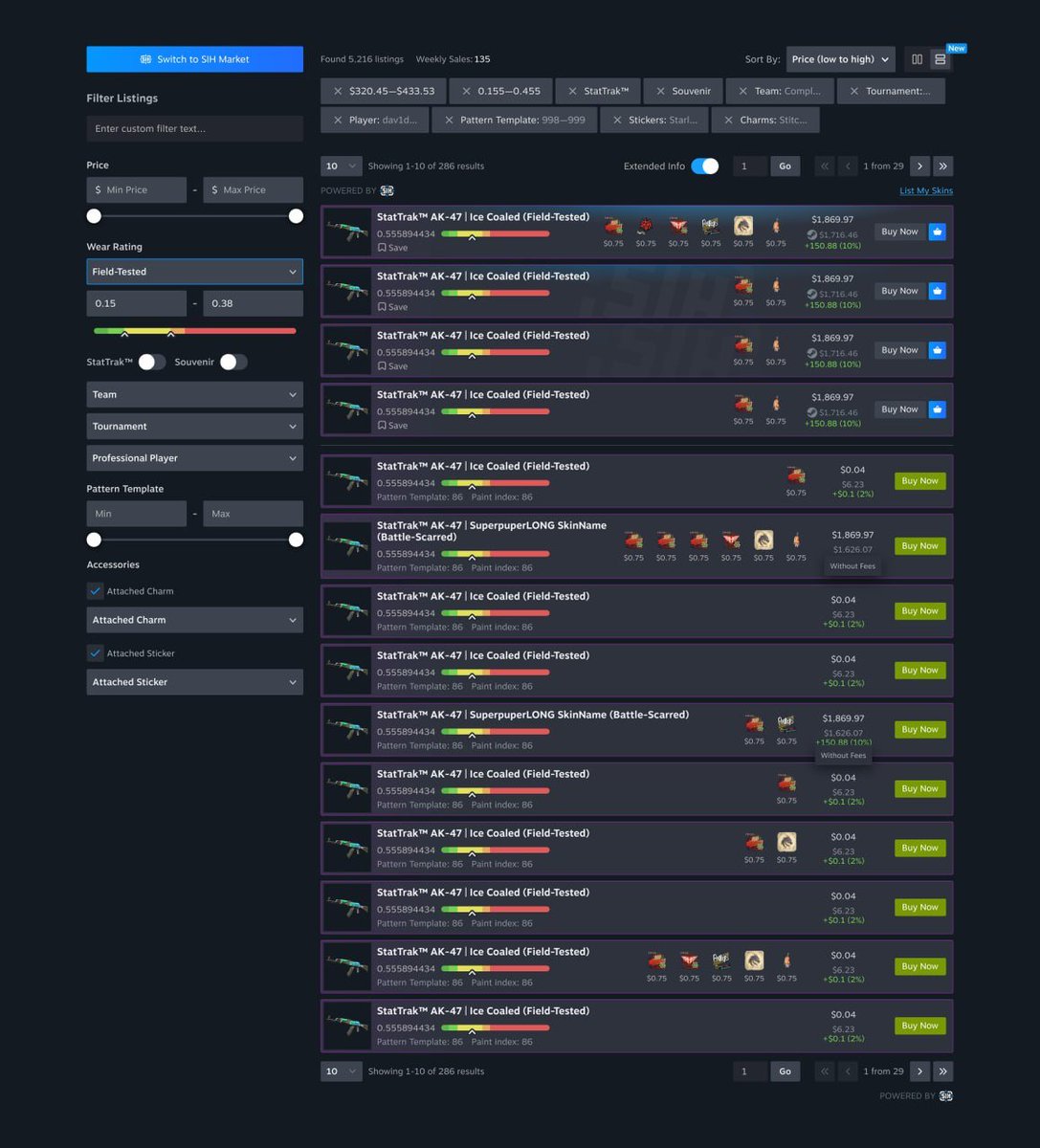Uncheck the Attached Sticker checkbox
Viewport: 1040px width, 1148px height.
click(x=95, y=653)
